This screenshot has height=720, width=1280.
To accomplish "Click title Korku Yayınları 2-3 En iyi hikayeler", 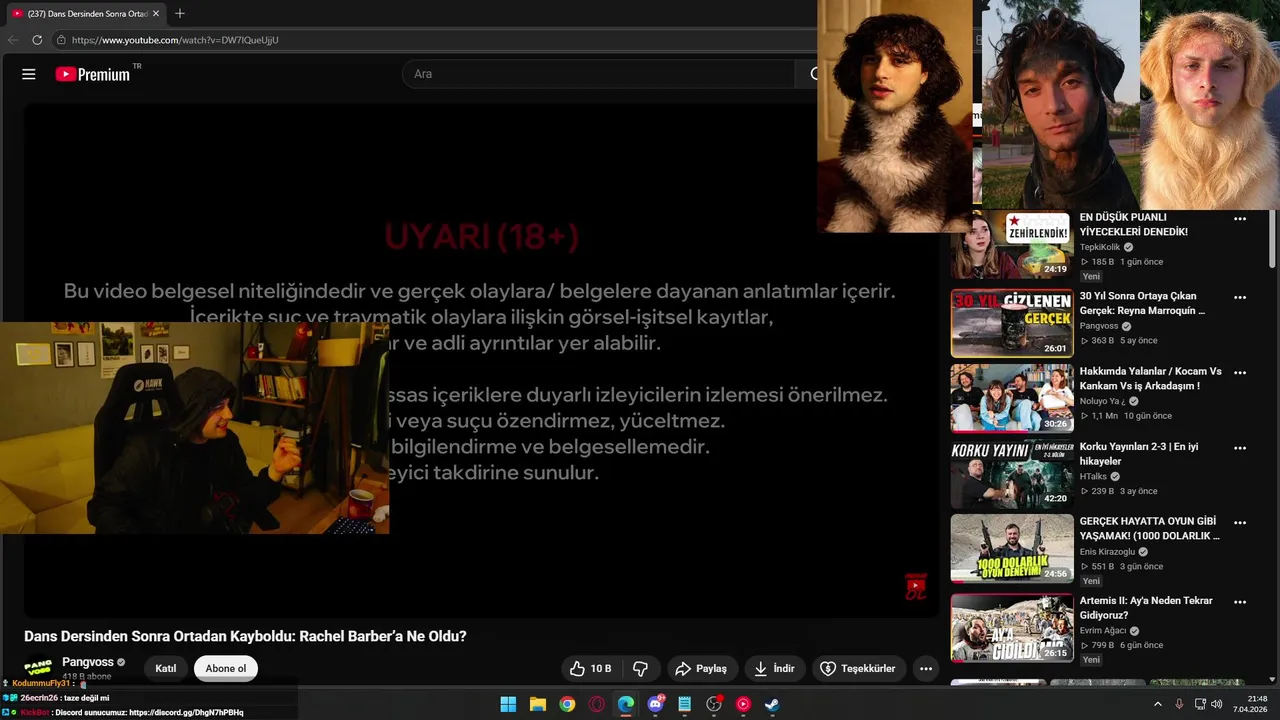I will tap(1139, 454).
